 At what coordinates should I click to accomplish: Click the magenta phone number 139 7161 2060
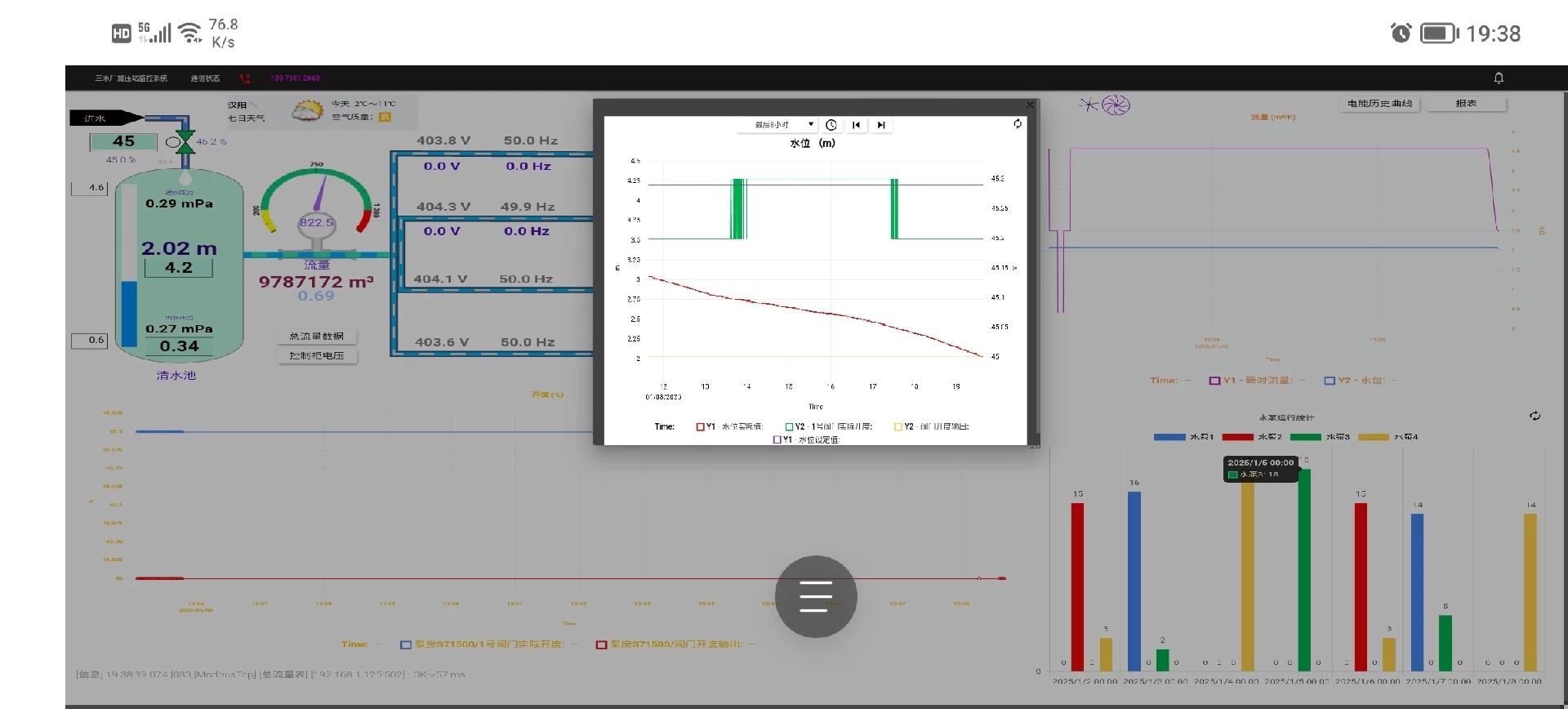[x=295, y=78]
